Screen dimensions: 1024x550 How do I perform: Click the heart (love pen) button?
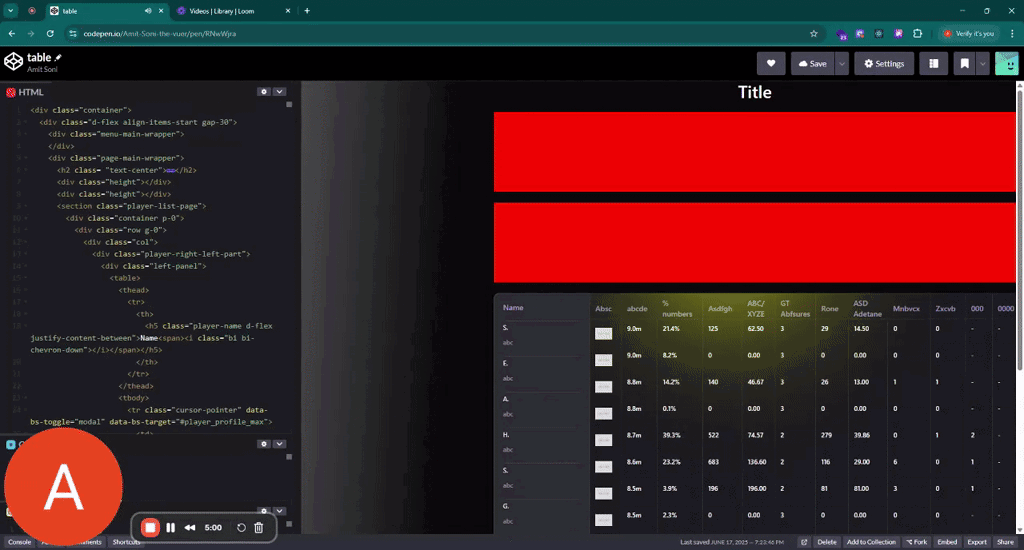(770, 63)
